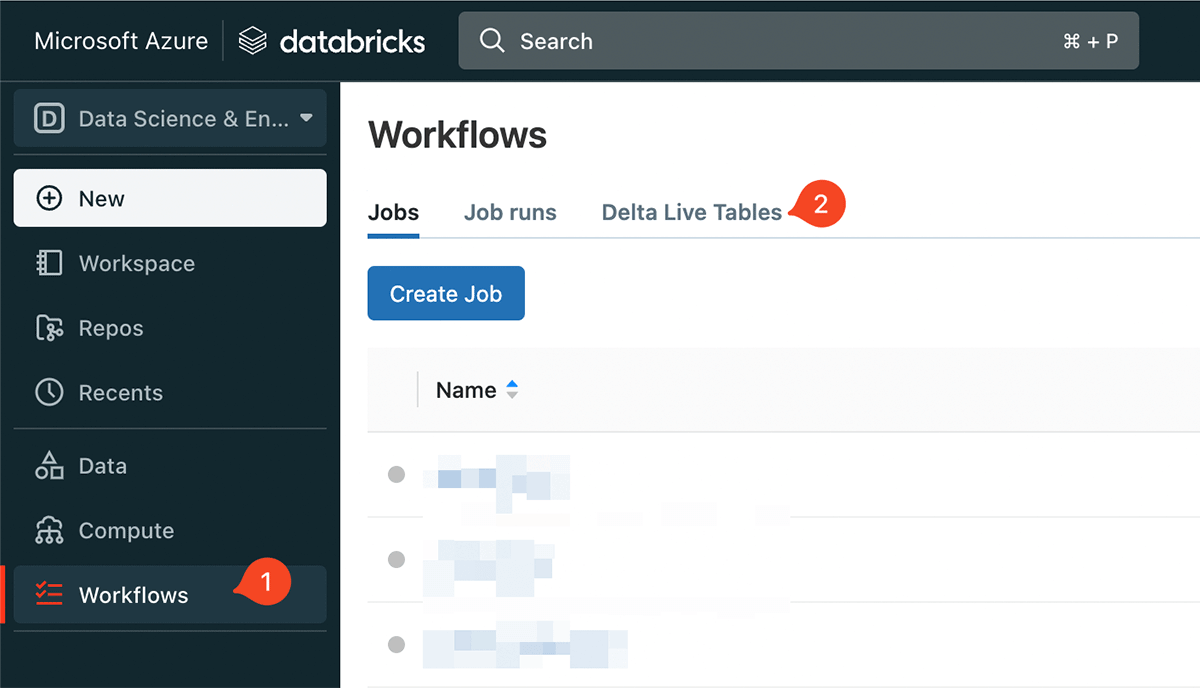Click the New plus icon
The height and width of the screenshot is (691, 1200).
coord(49,198)
